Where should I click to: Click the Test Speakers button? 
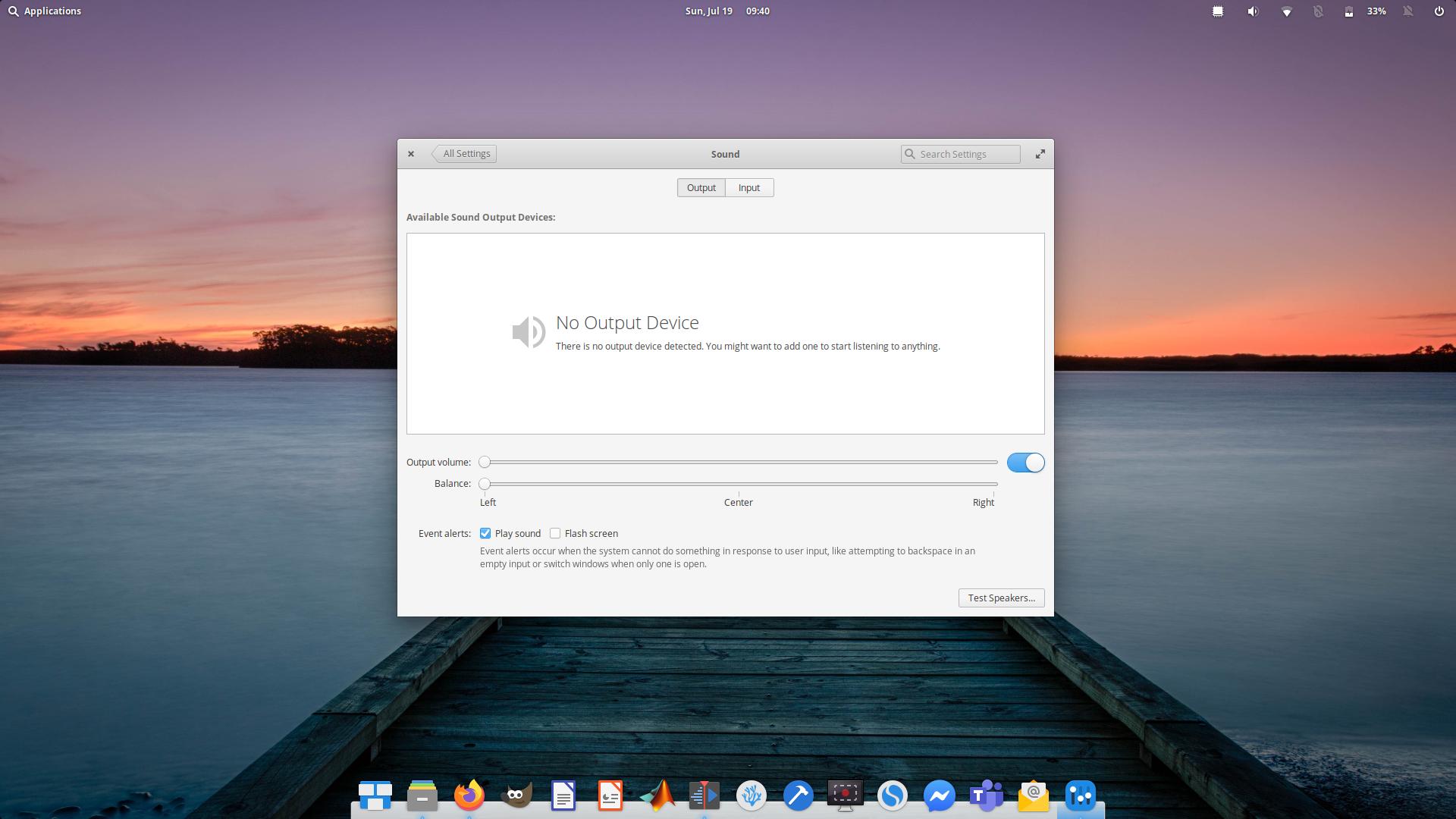(x=1001, y=597)
